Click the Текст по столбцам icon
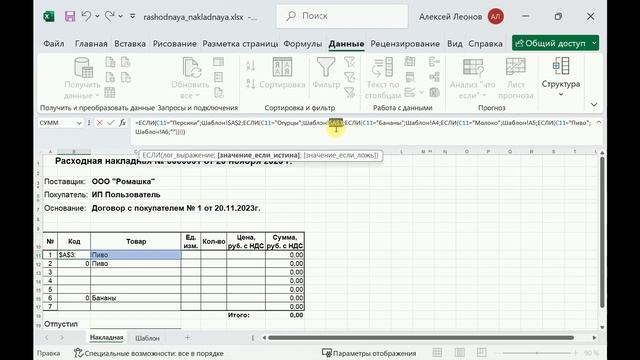The image size is (640, 360). click(382, 68)
